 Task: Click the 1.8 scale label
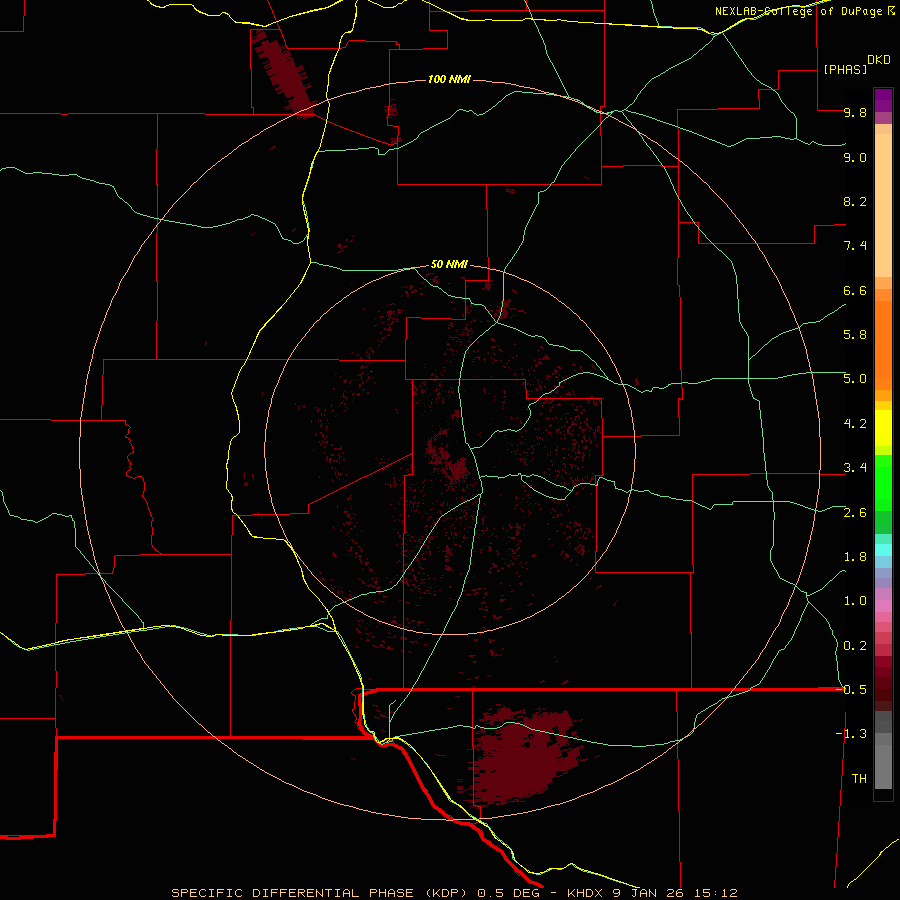point(855,557)
